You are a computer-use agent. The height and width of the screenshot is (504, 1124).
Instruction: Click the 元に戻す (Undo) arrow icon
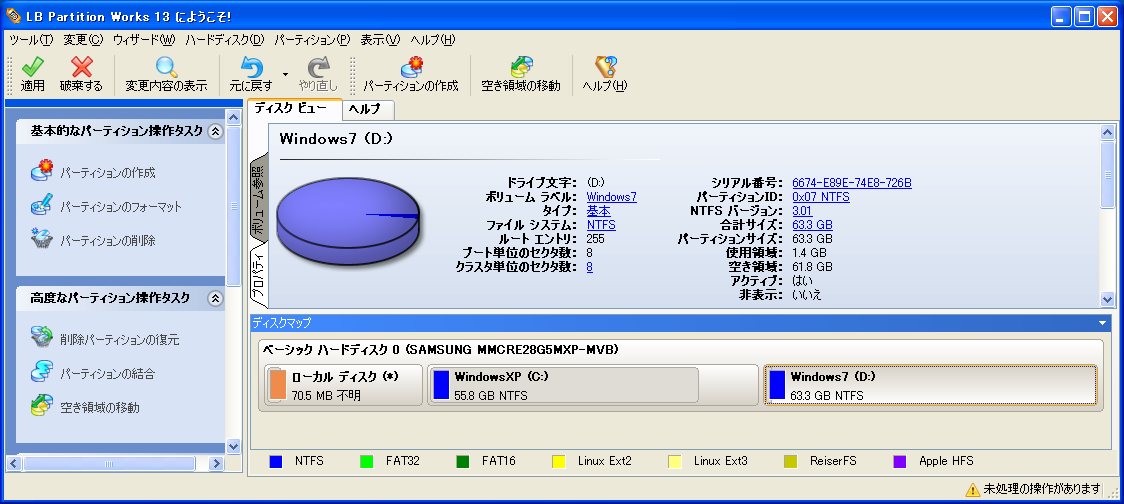[251, 67]
